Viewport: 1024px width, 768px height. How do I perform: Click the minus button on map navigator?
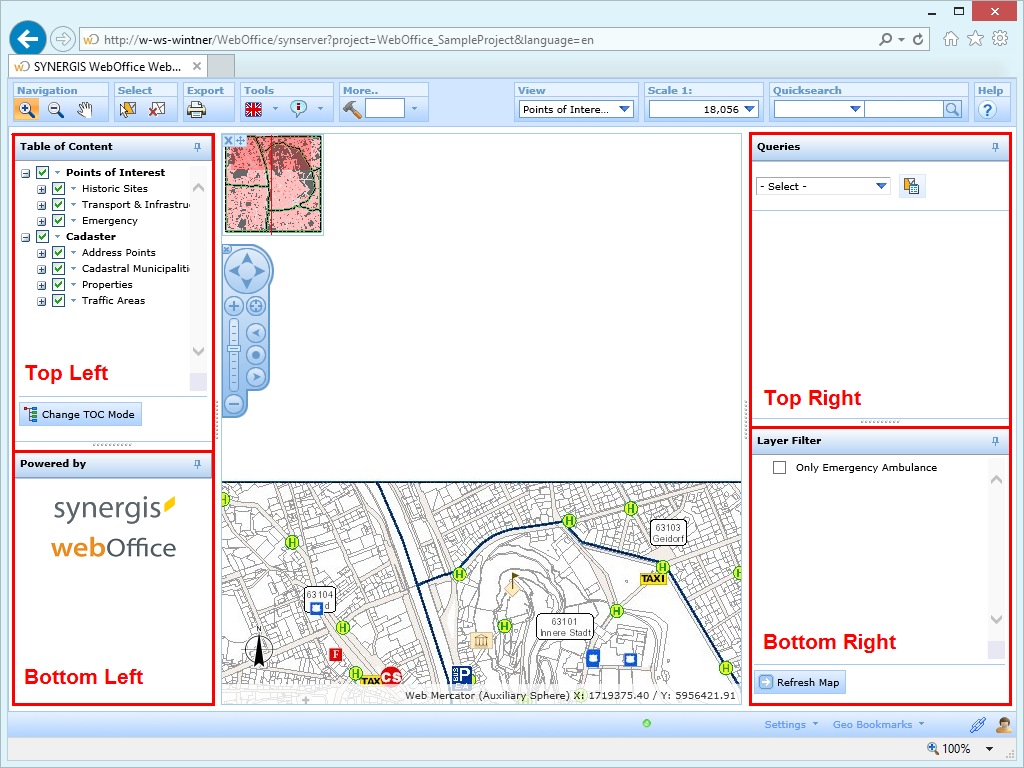[233, 404]
